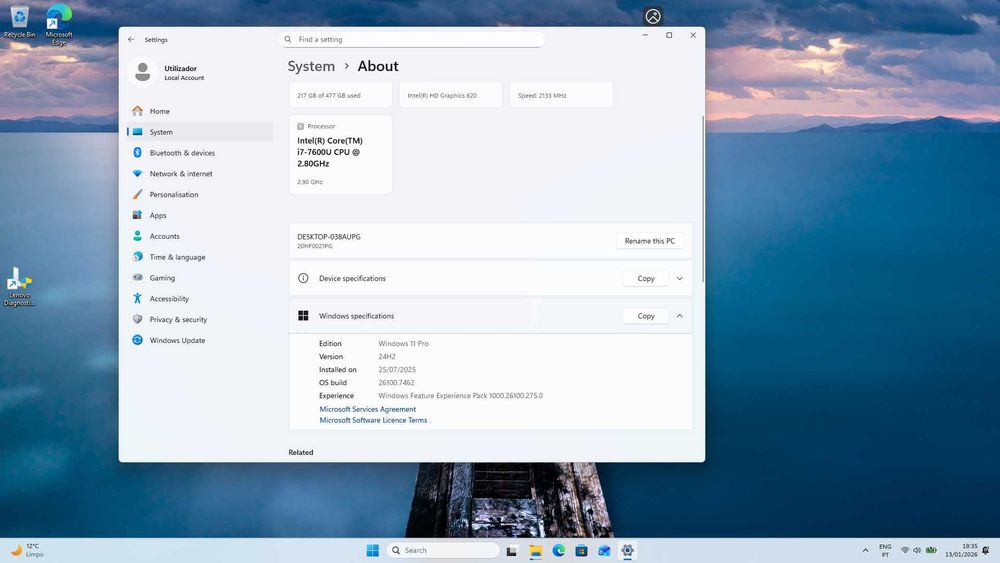The width and height of the screenshot is (1000, 563).
Task: Click the Settings back arrow
Action: [131, 40]
